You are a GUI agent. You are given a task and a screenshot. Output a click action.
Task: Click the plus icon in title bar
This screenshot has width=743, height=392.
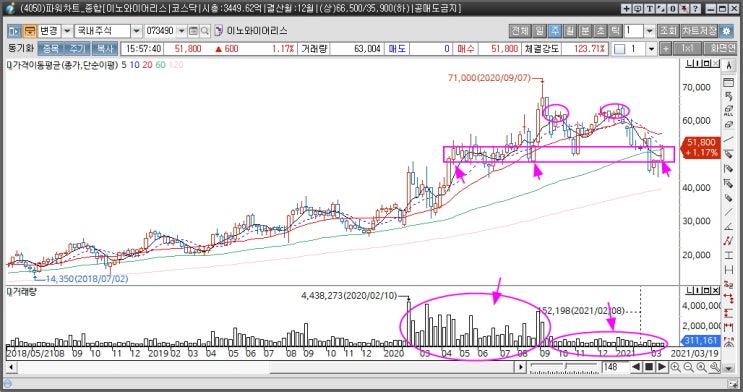coord(626,9)
